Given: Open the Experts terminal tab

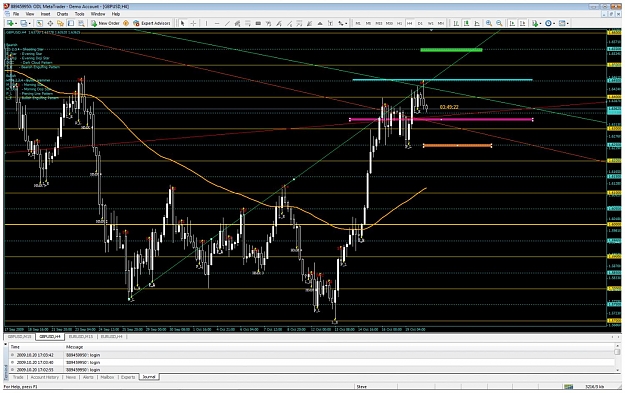Looking at the screenshot, I should coord(128,377).
